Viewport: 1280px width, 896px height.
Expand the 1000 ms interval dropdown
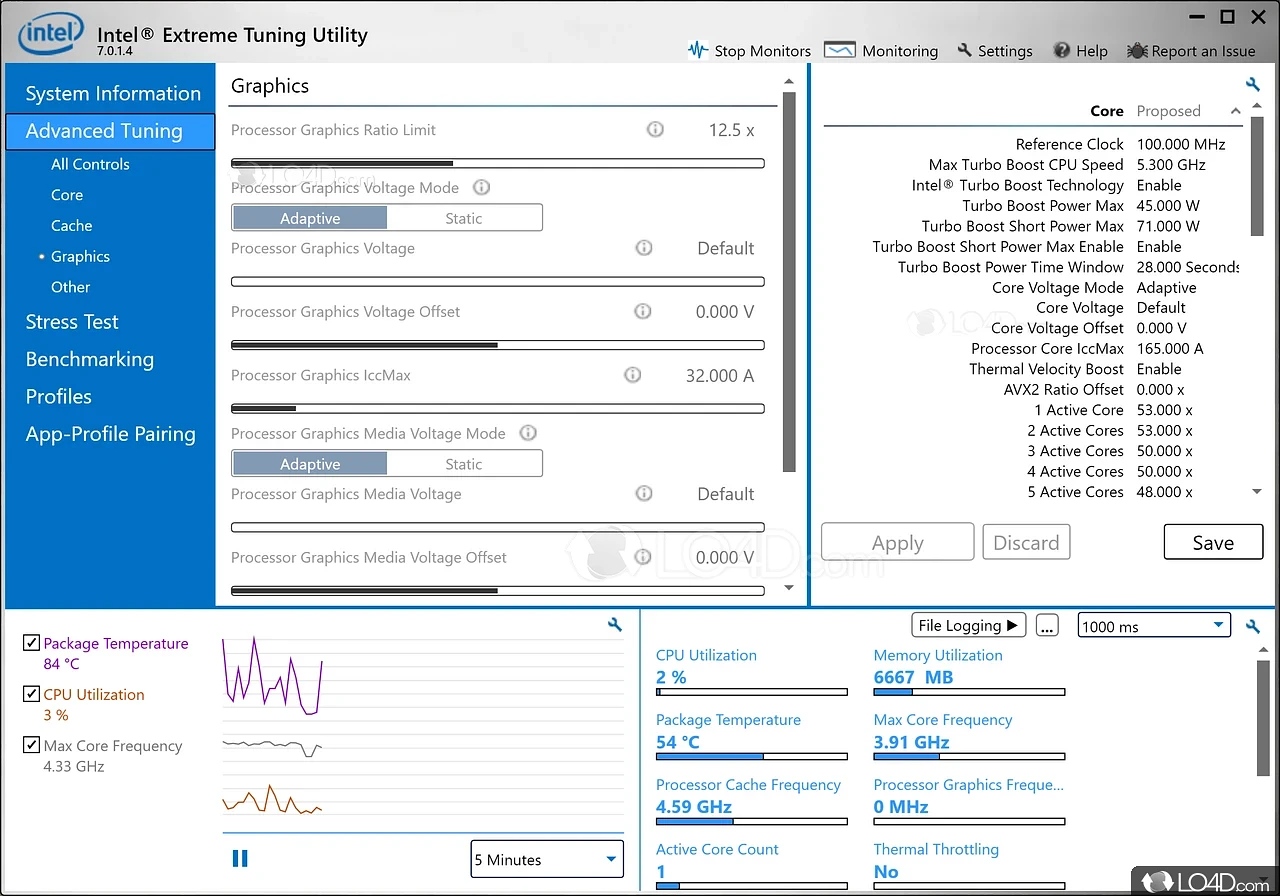[x=1153, y=626]
